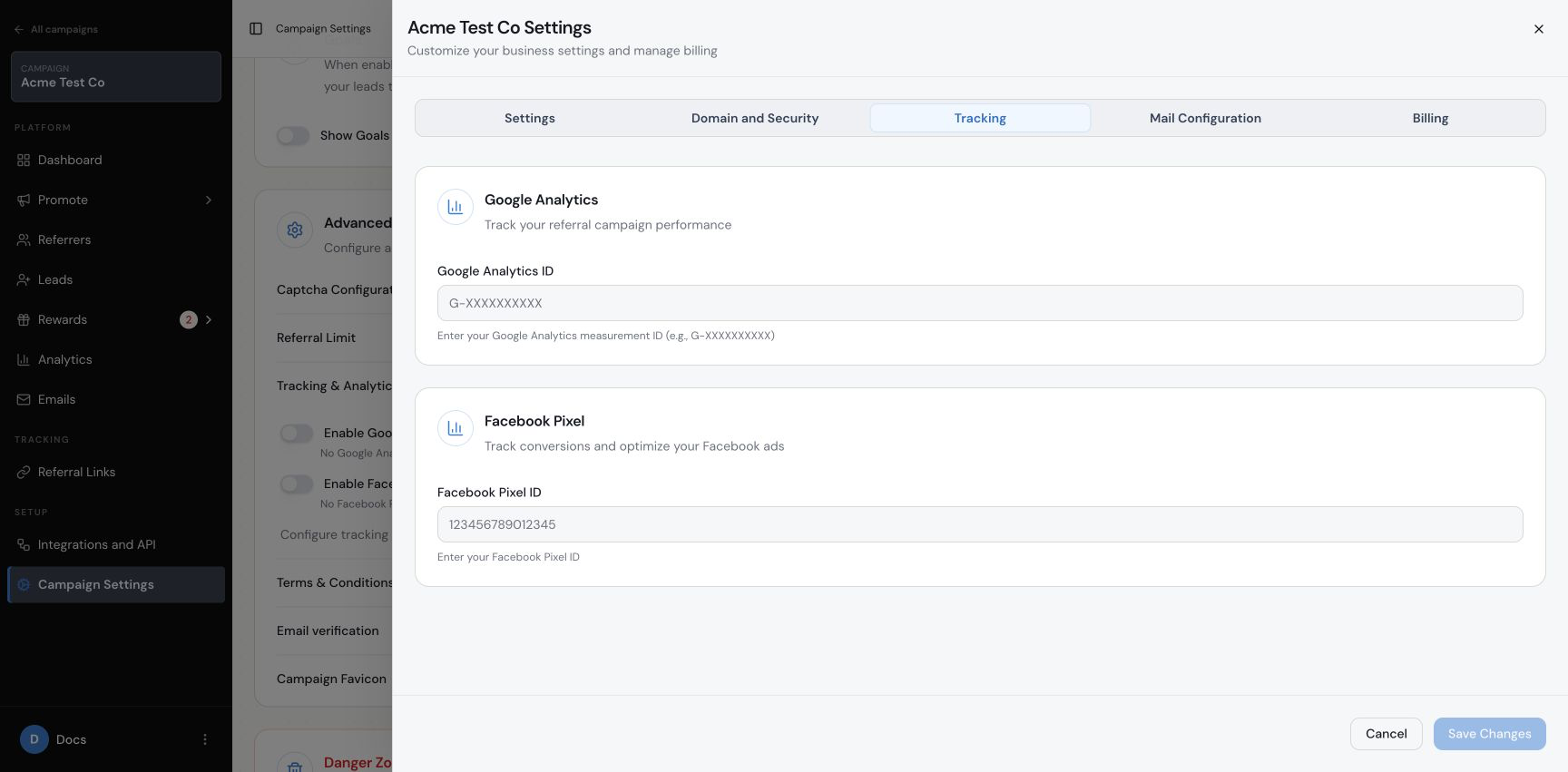
Task: Toggle the sidebar panel icon
Action: tap(256, 29)
